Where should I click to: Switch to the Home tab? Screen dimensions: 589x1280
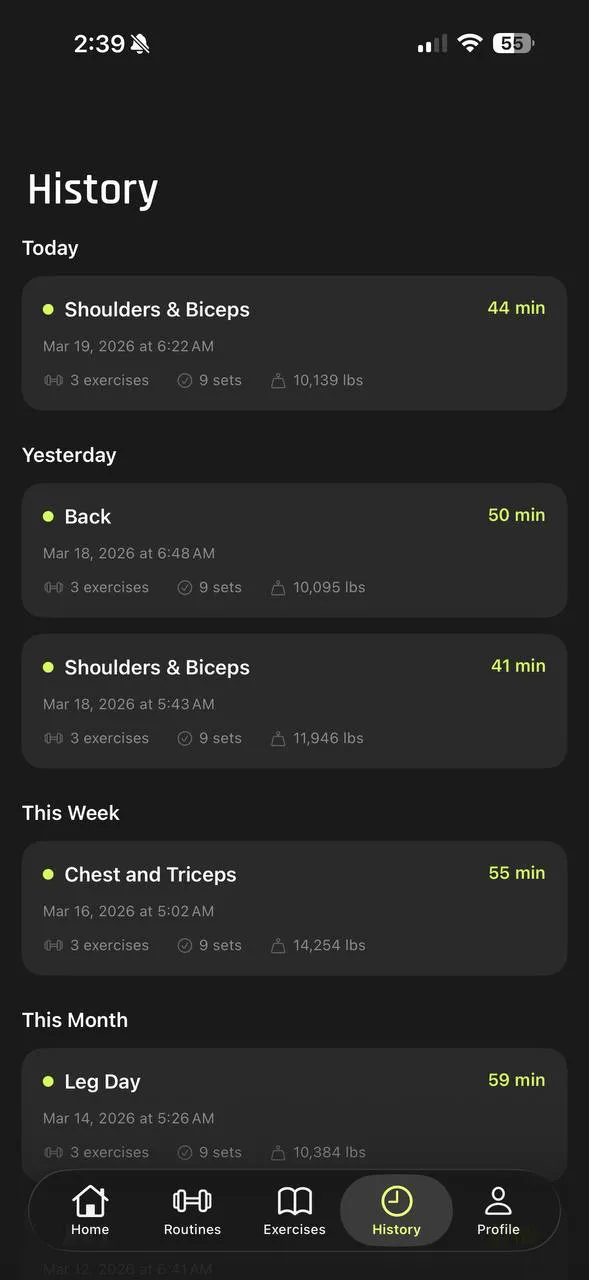[90, 1210]
